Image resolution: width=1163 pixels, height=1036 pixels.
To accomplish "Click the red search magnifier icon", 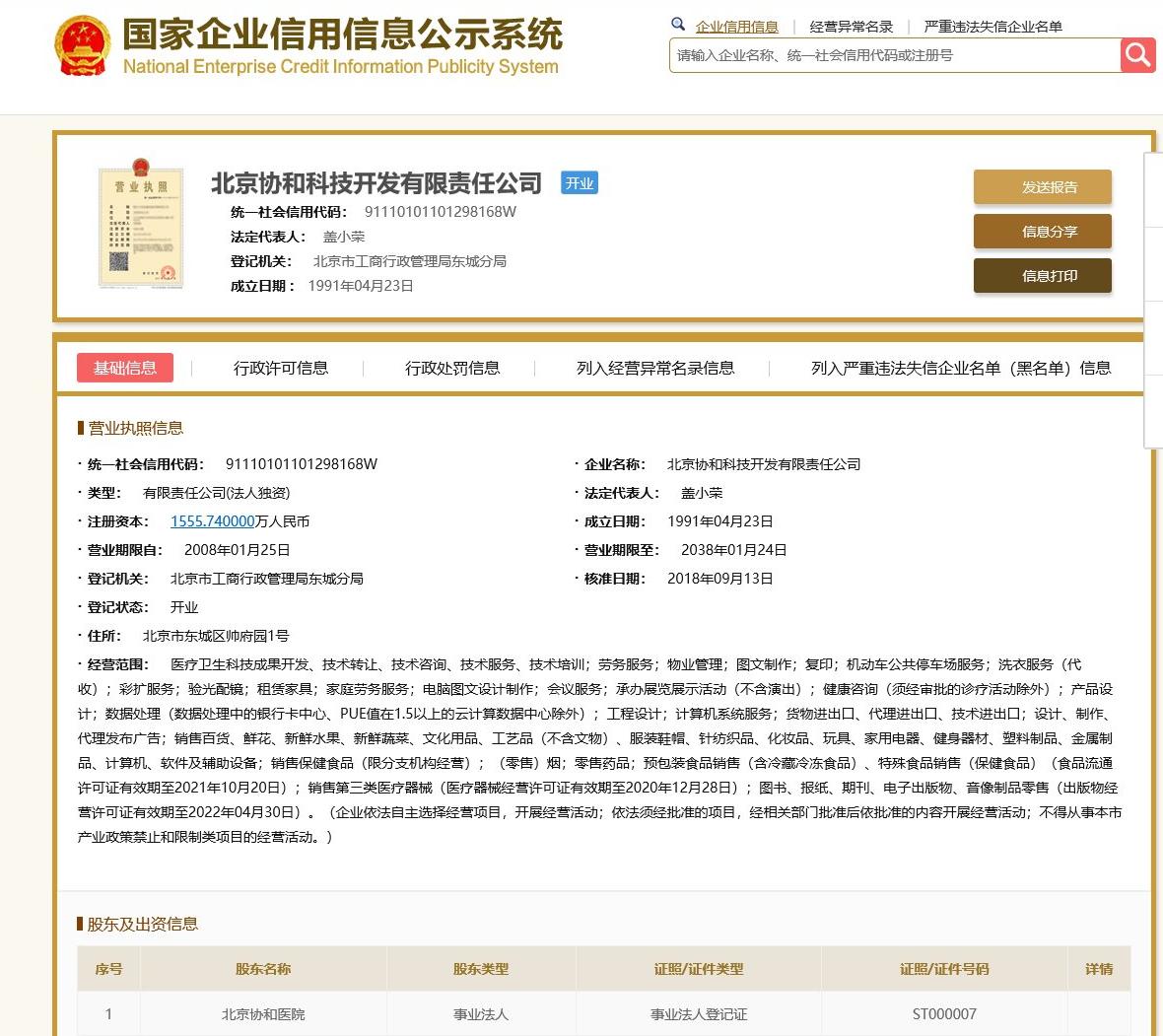I will [1137, 55].
